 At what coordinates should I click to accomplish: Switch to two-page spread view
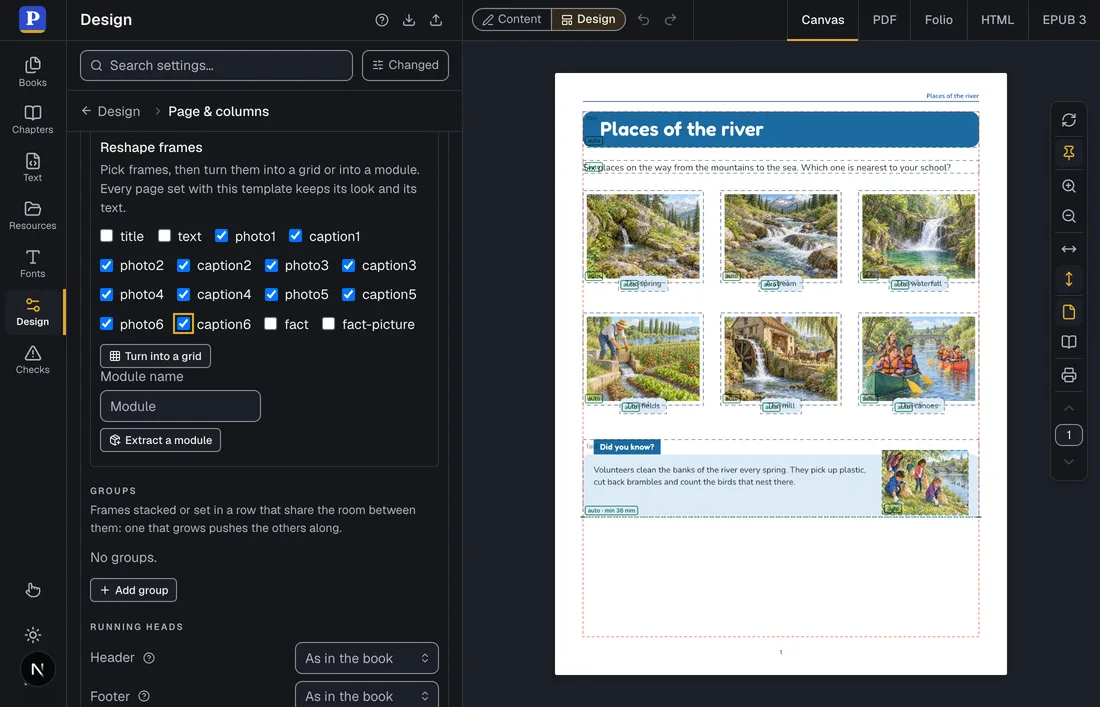click(x=1068, y=342)
